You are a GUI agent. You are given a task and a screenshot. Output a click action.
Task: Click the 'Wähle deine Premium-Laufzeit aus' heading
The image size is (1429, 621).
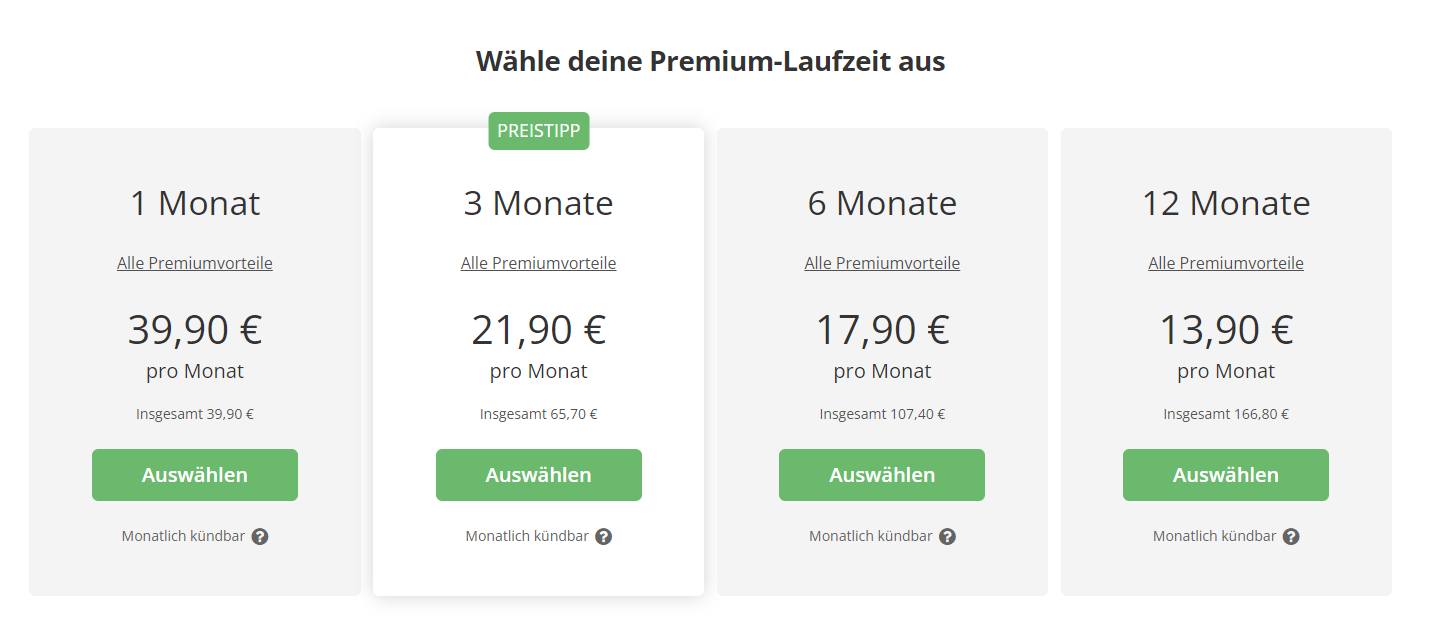(710, 61)
